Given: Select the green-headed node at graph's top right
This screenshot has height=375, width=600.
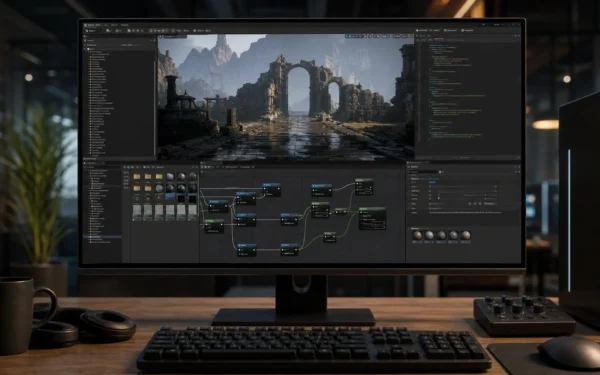Looking at the screenshot, I should [x=364, y=187].
